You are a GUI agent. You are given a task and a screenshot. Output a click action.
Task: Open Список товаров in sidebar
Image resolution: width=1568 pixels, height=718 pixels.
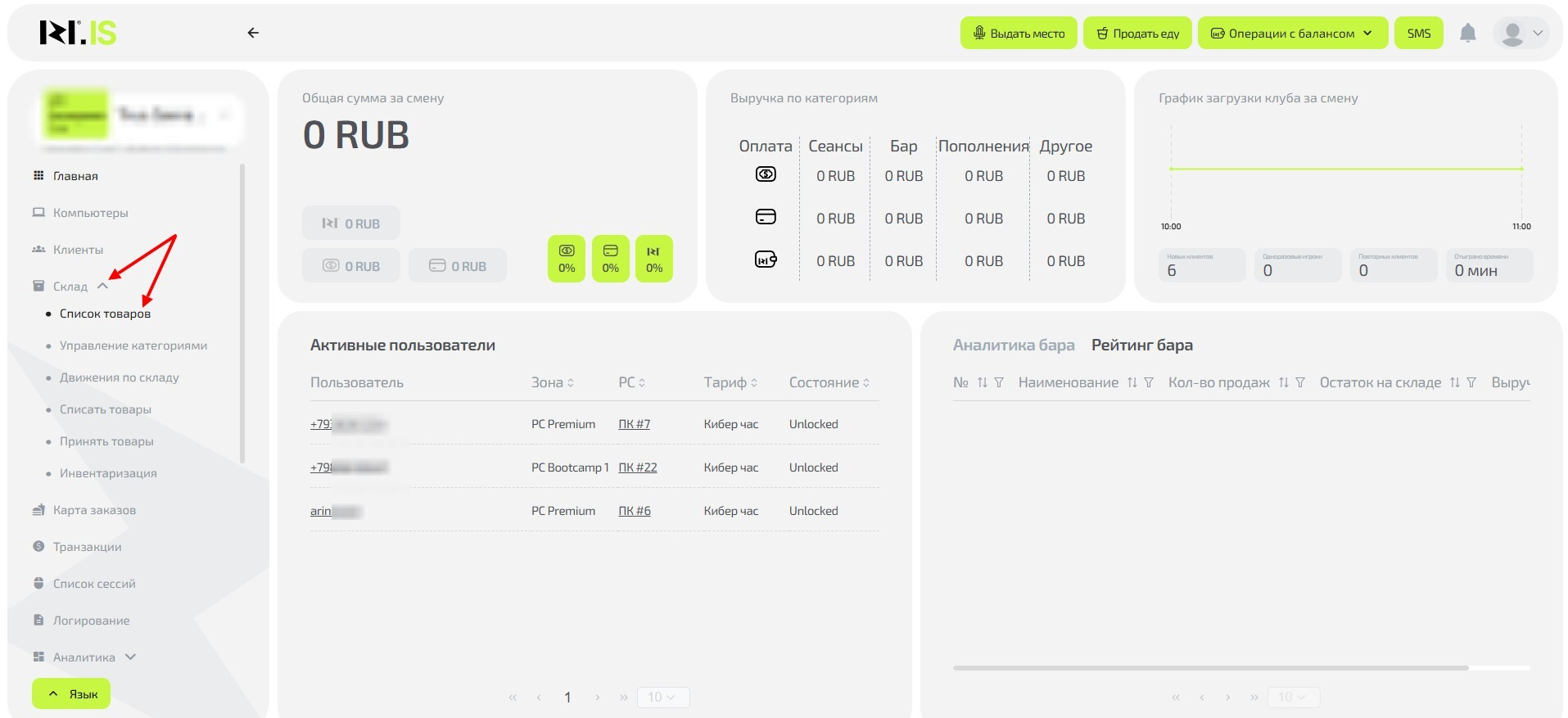point(105,314)
